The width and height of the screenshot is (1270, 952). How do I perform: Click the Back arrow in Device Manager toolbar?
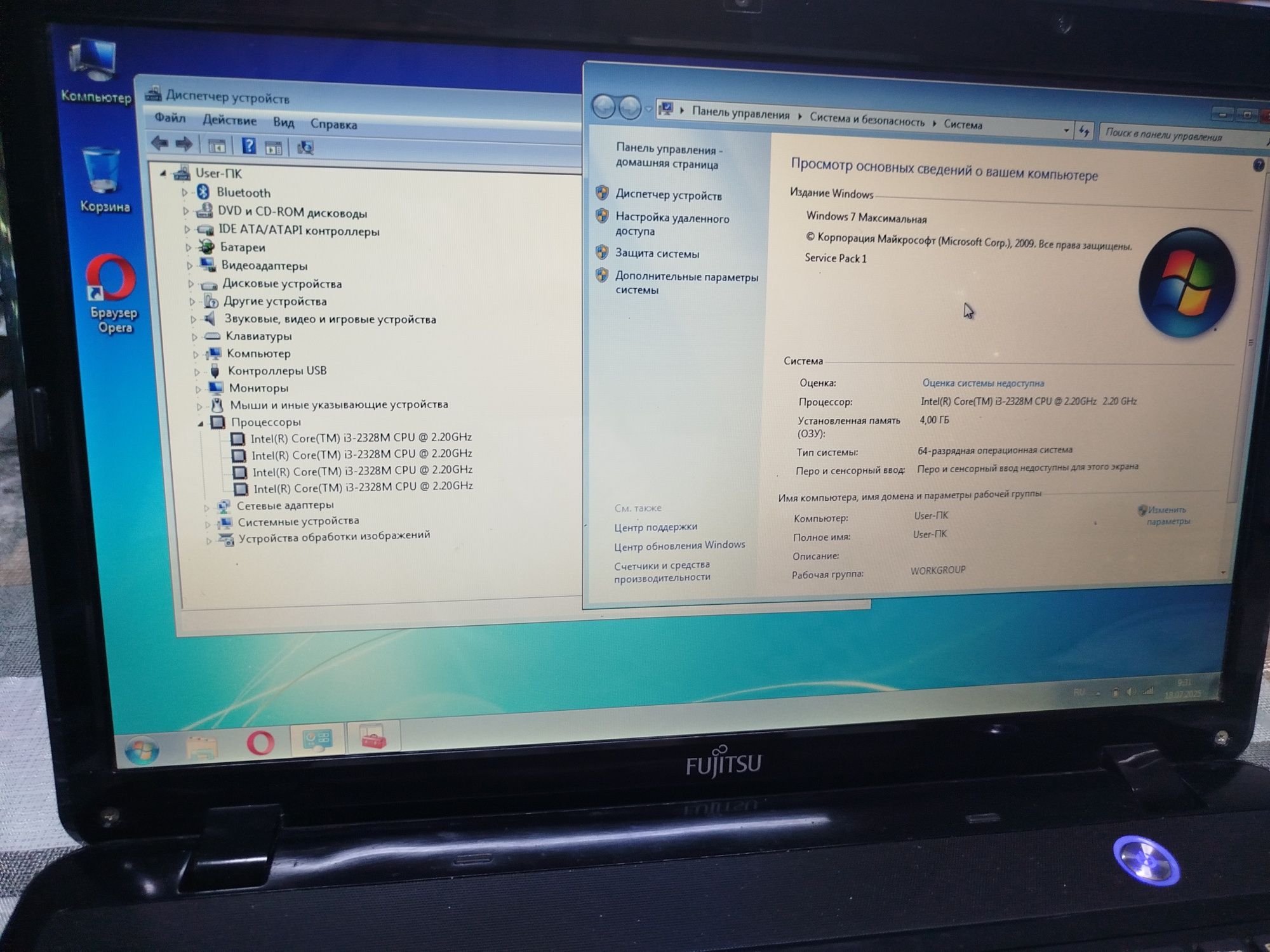(x=159, y=143)
